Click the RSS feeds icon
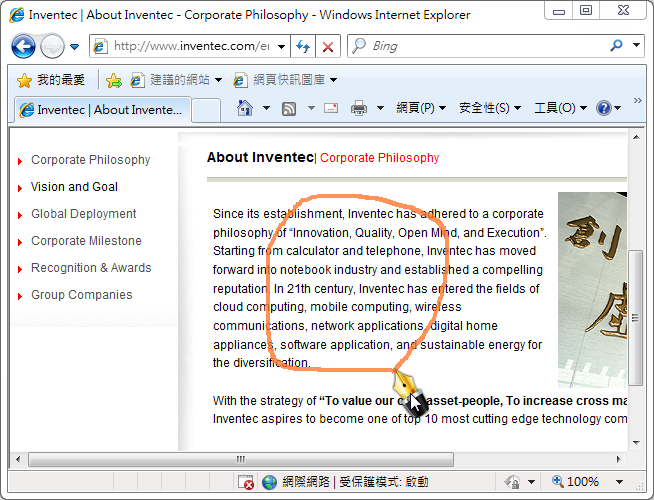 coord(289,108)
